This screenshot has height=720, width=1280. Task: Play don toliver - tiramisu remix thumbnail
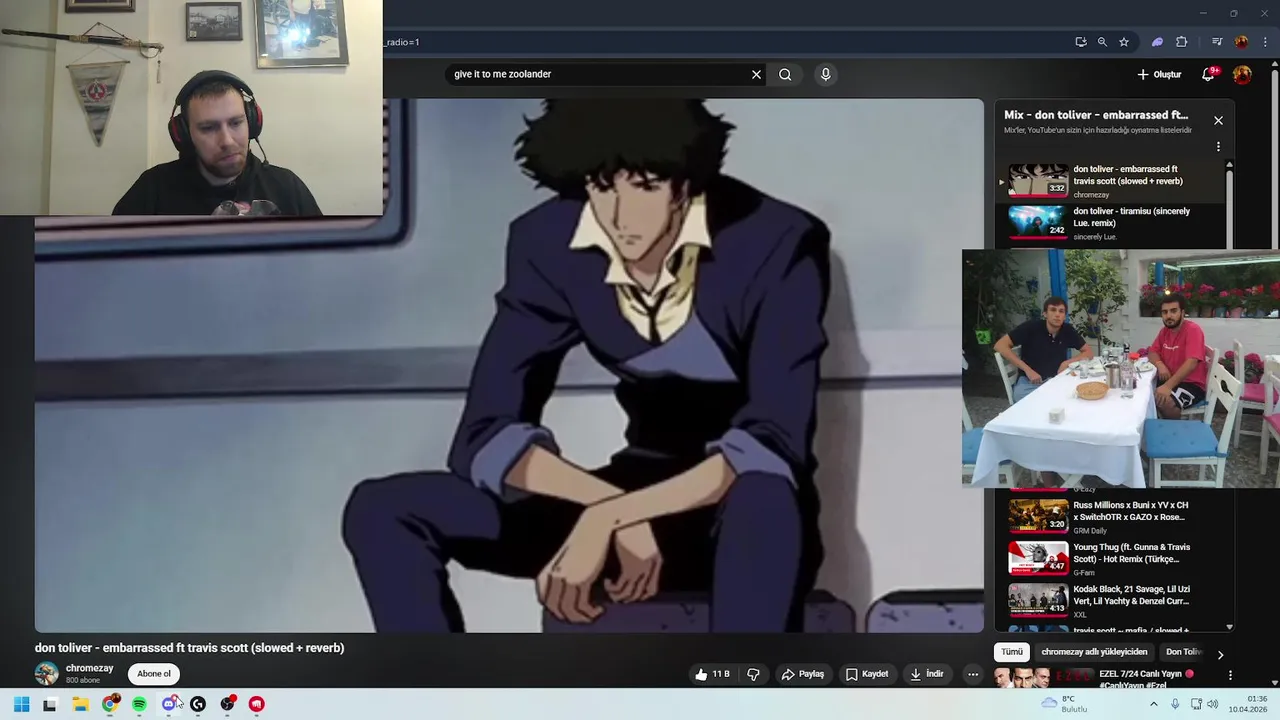click(x=1038, y=222)
